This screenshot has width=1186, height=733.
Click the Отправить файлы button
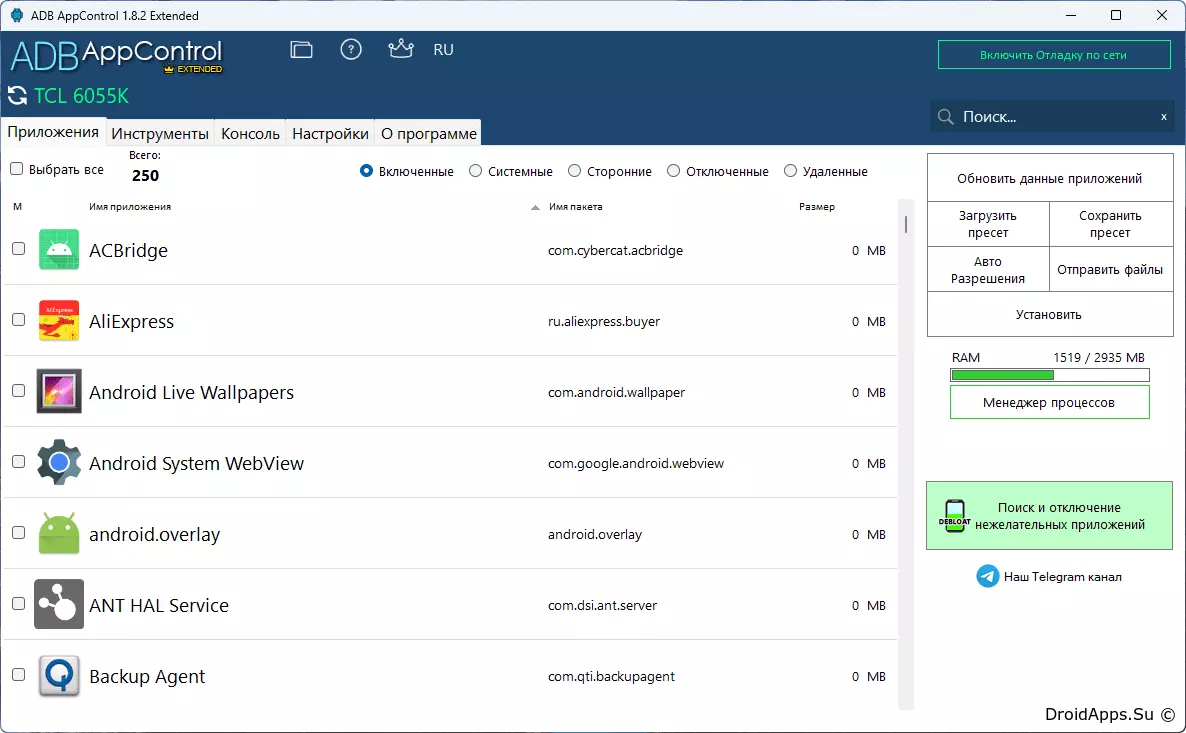1110,269
